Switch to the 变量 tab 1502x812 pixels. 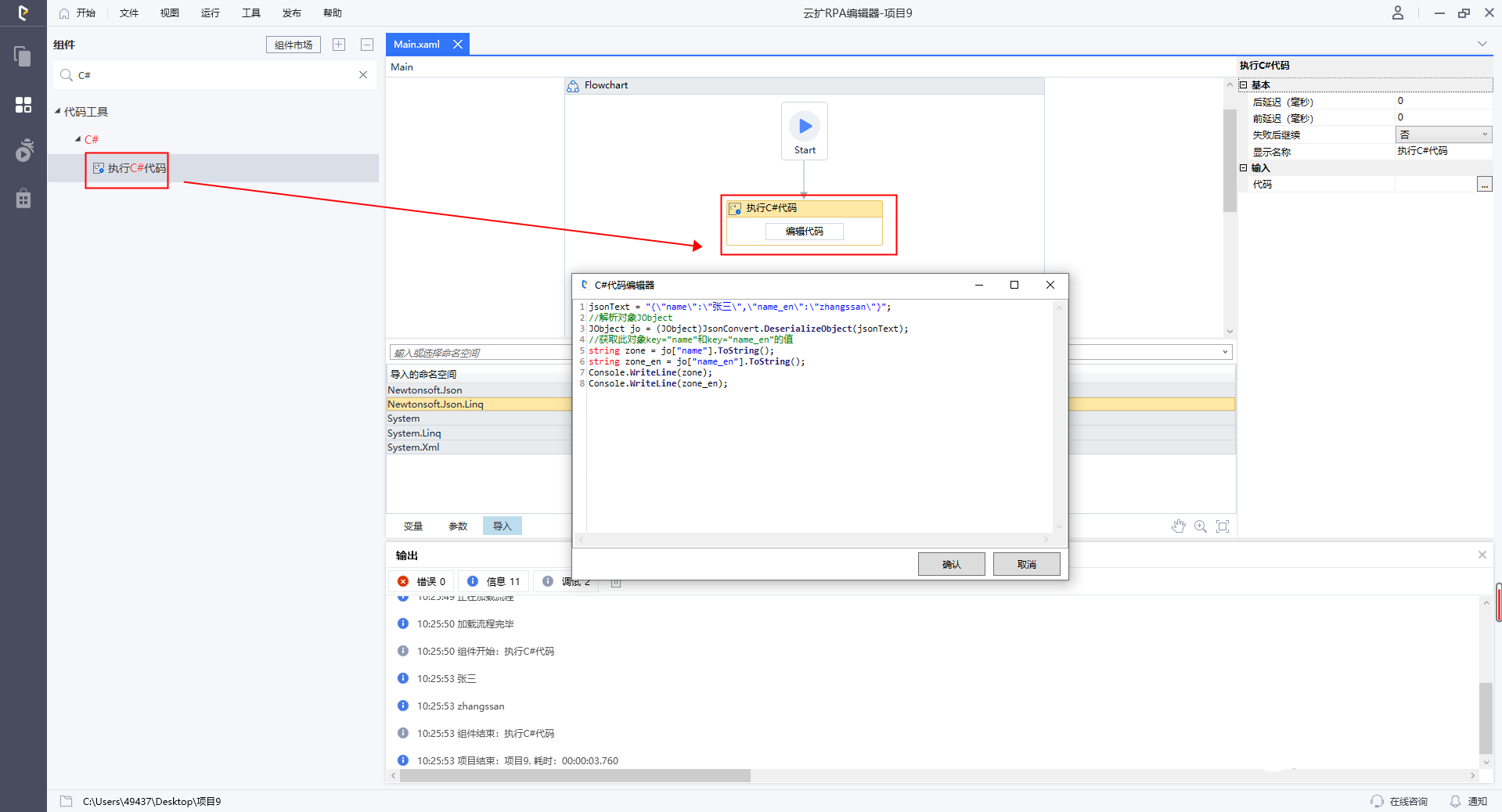coord(413,526)
